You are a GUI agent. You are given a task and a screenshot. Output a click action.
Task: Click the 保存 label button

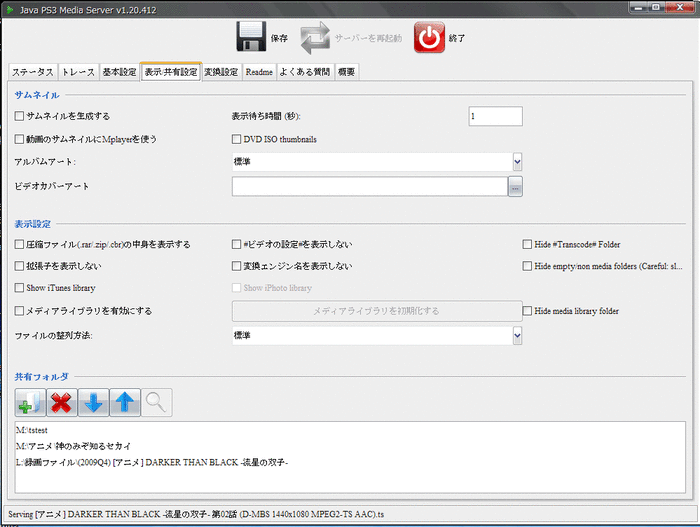[279, 38]
